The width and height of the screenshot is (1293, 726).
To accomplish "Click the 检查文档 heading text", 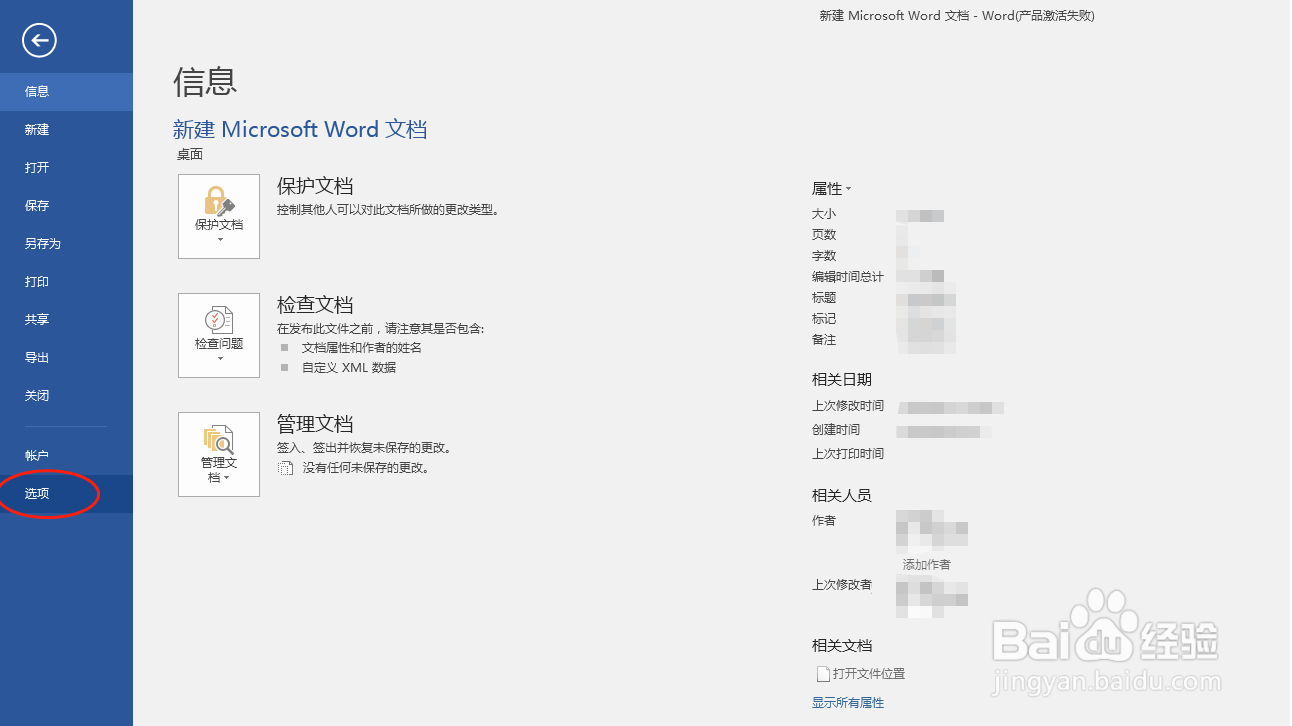I will 315,305.
